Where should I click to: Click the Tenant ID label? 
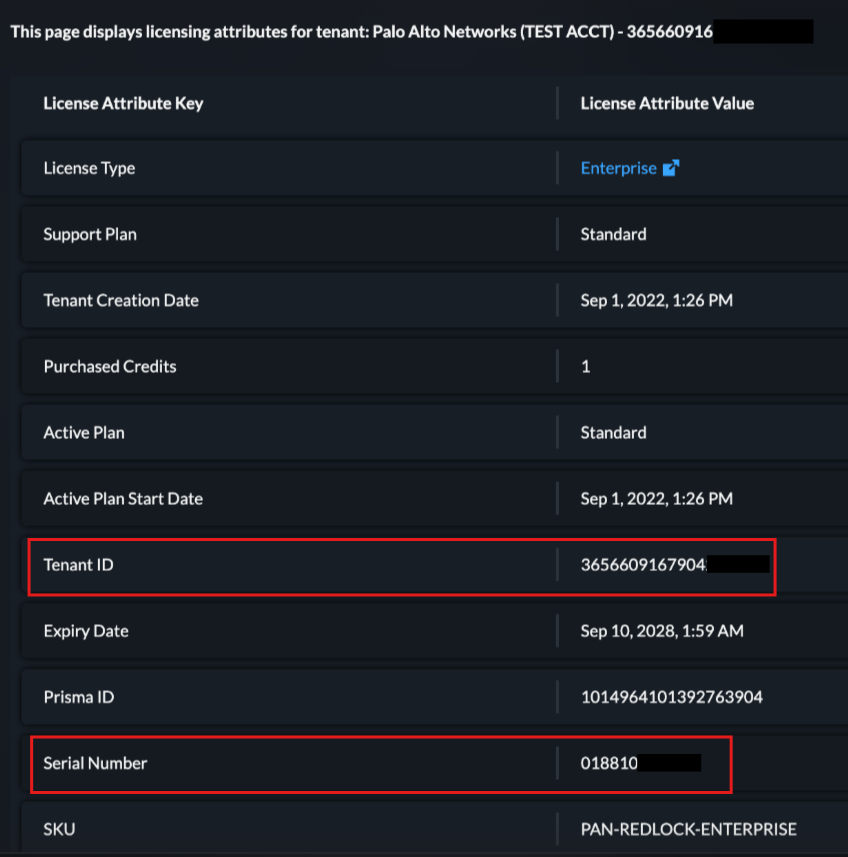coord(78,564)
